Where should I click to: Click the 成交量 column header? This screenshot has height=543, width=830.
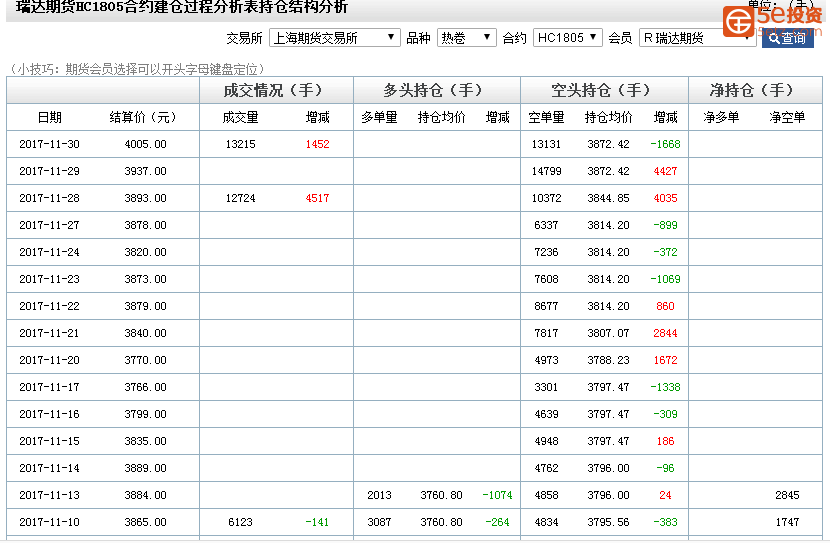point(240,117)
